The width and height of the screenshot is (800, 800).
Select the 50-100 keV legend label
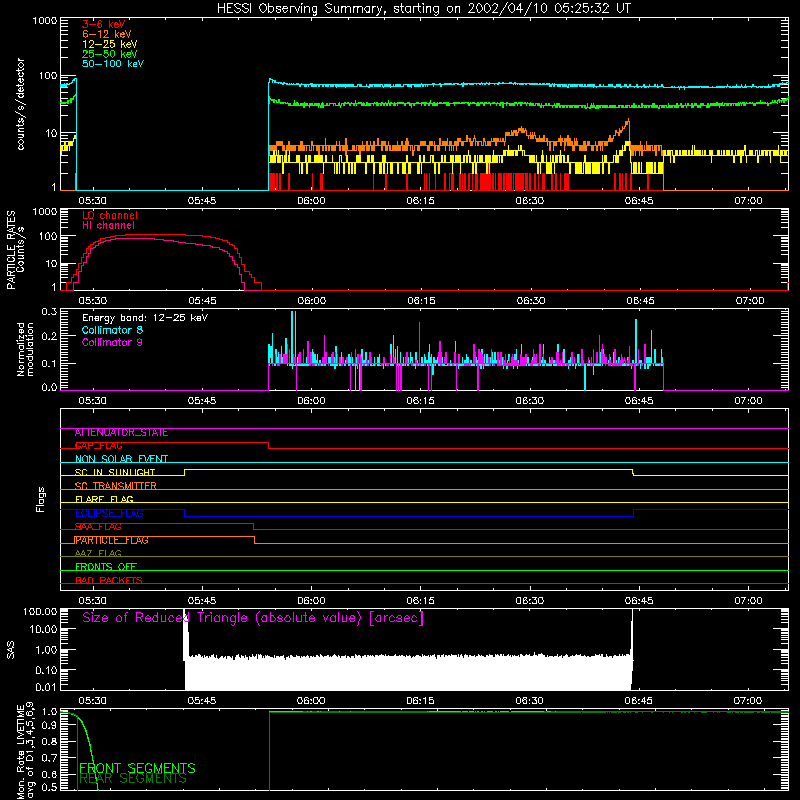[113, 64]
